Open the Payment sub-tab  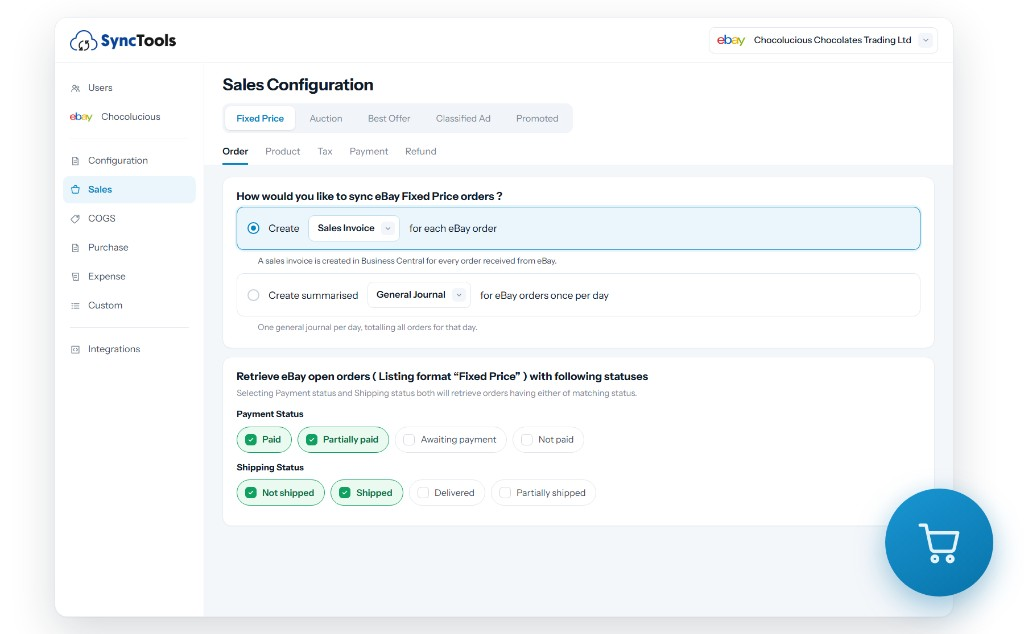coord(368,151)
